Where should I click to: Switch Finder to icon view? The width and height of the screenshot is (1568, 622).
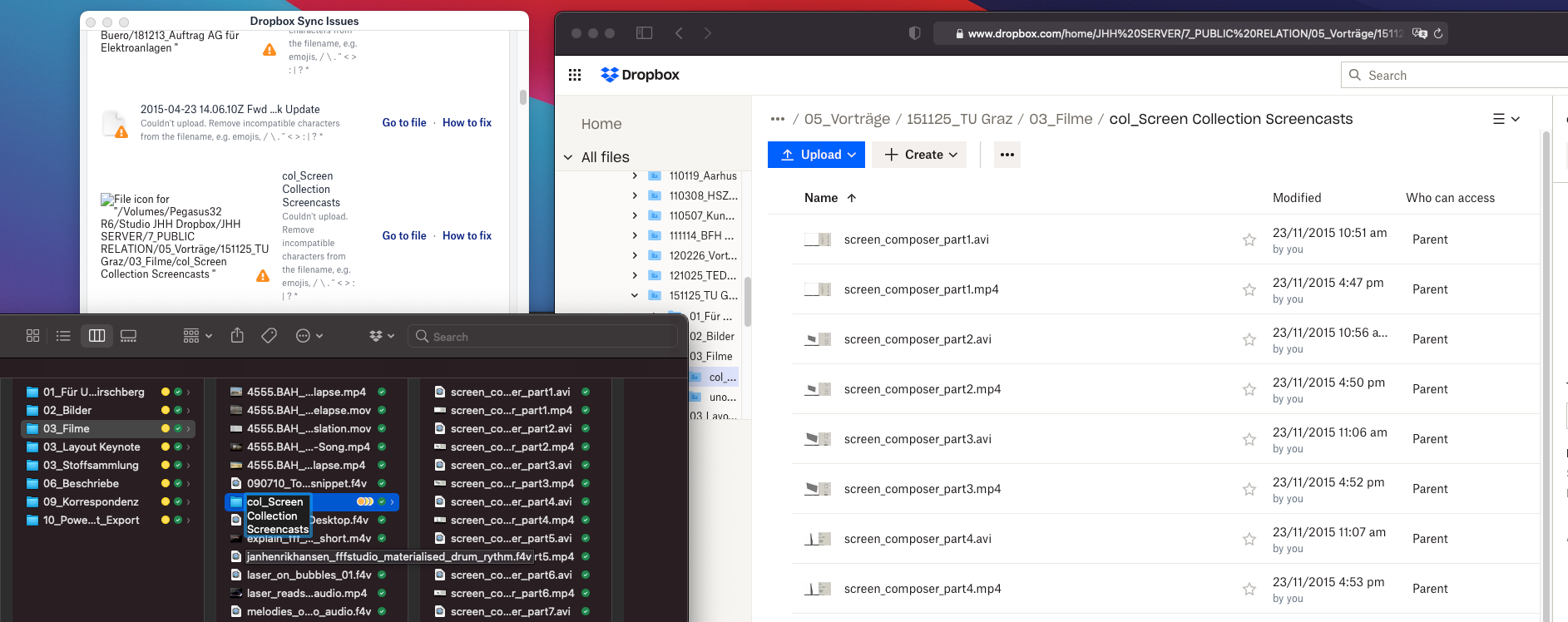[x=33, y=336]
